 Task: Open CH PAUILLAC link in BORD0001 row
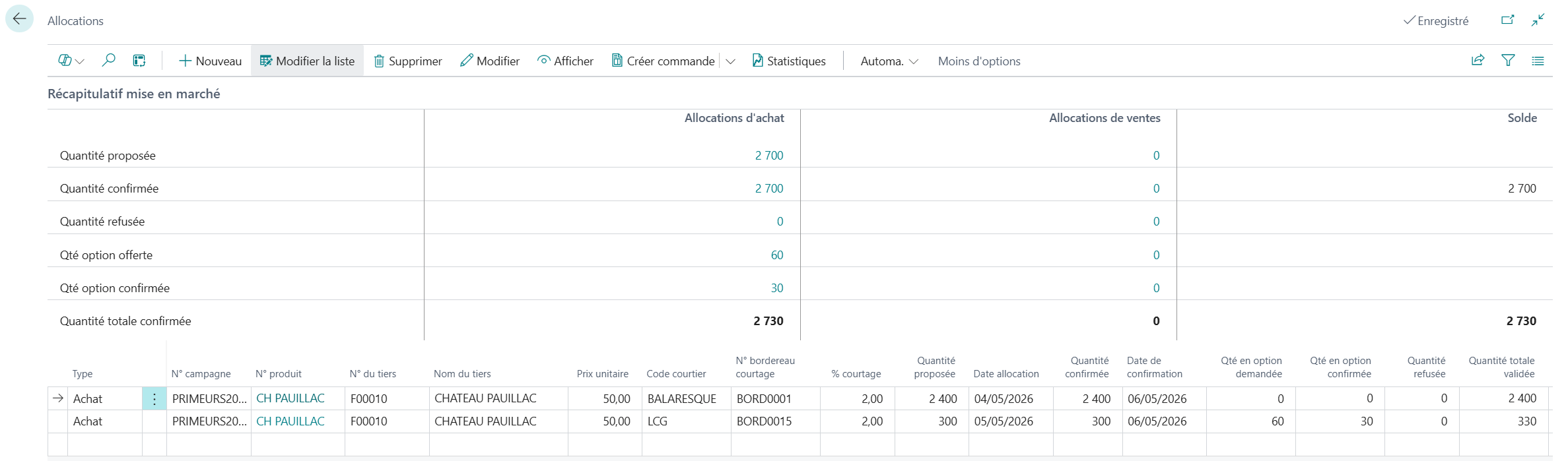290,398
